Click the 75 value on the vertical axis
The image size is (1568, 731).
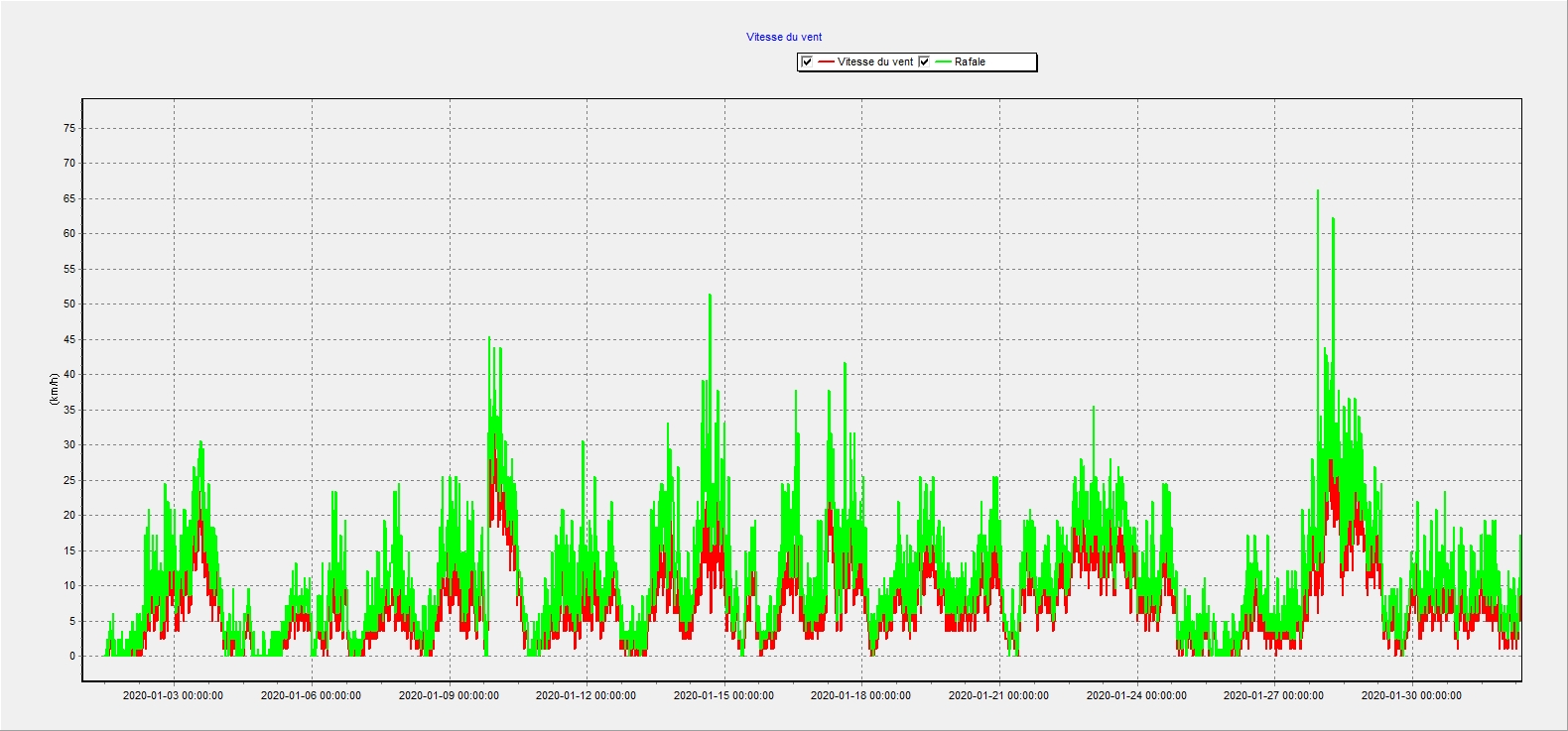click(69, 128)
